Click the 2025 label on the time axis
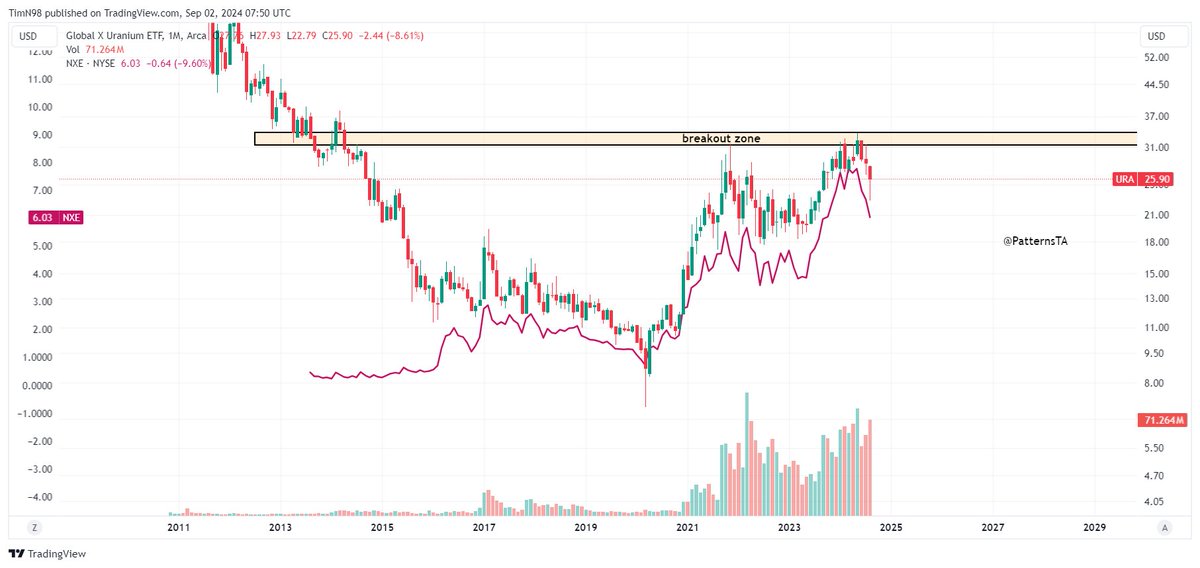Viewport: 1200px width, 568px height. (891, 527)
